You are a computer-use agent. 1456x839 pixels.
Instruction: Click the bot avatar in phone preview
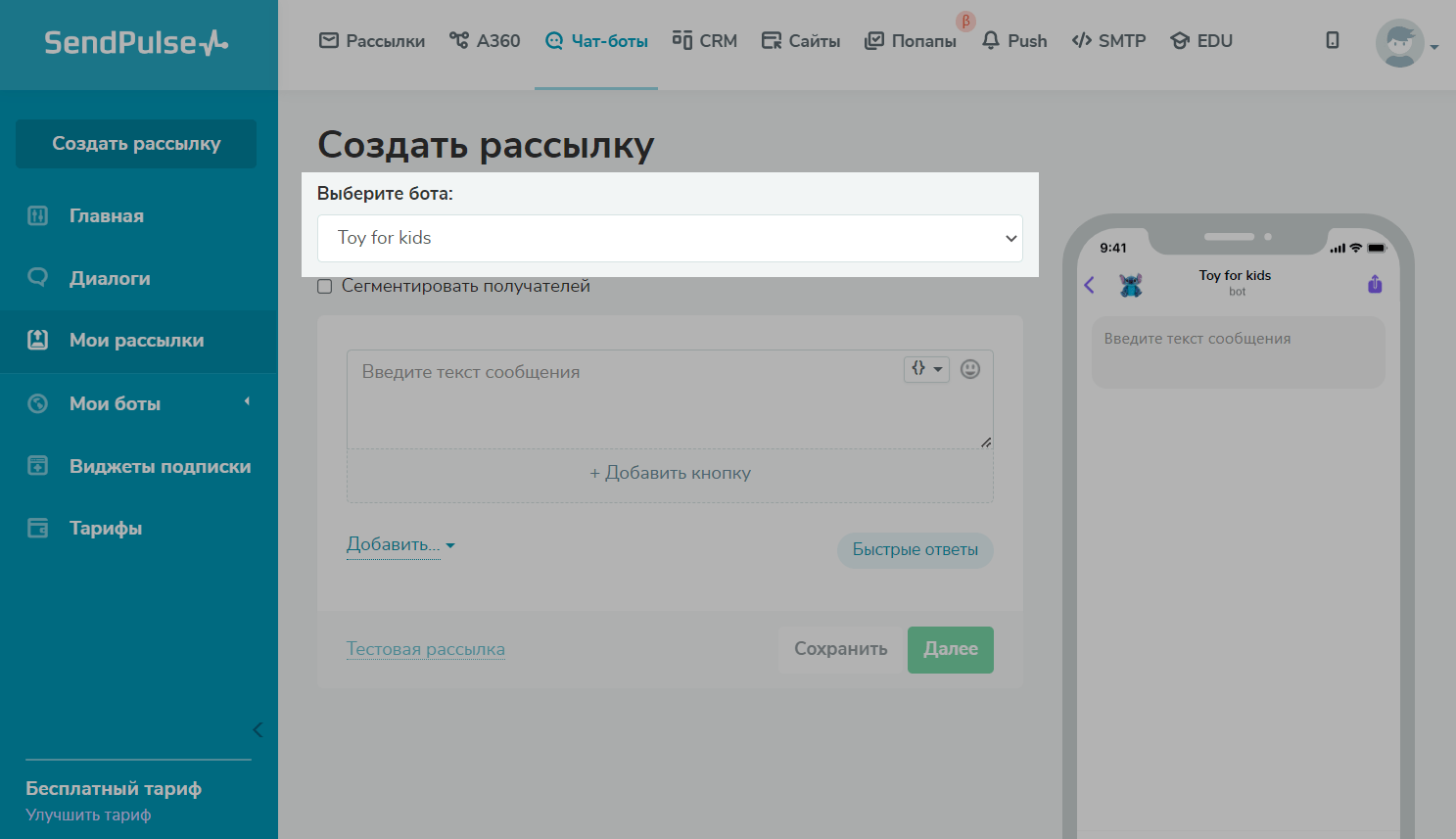click(x=1131, y=285)
